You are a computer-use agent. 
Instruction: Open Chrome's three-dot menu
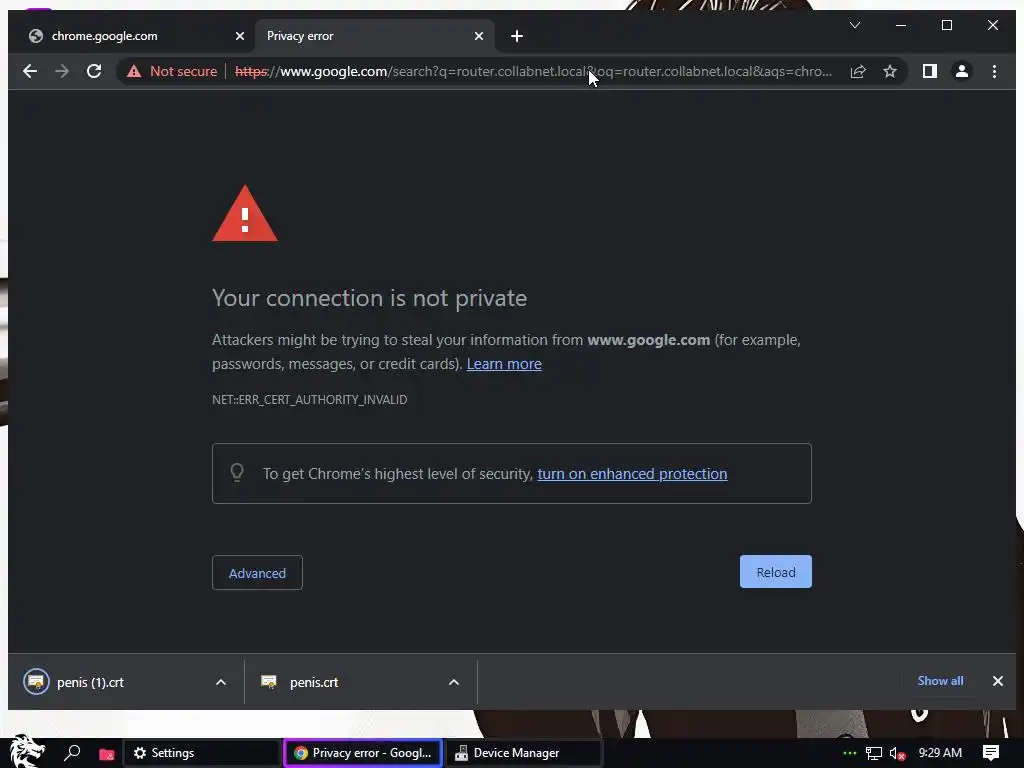click(x=994, y=71)
